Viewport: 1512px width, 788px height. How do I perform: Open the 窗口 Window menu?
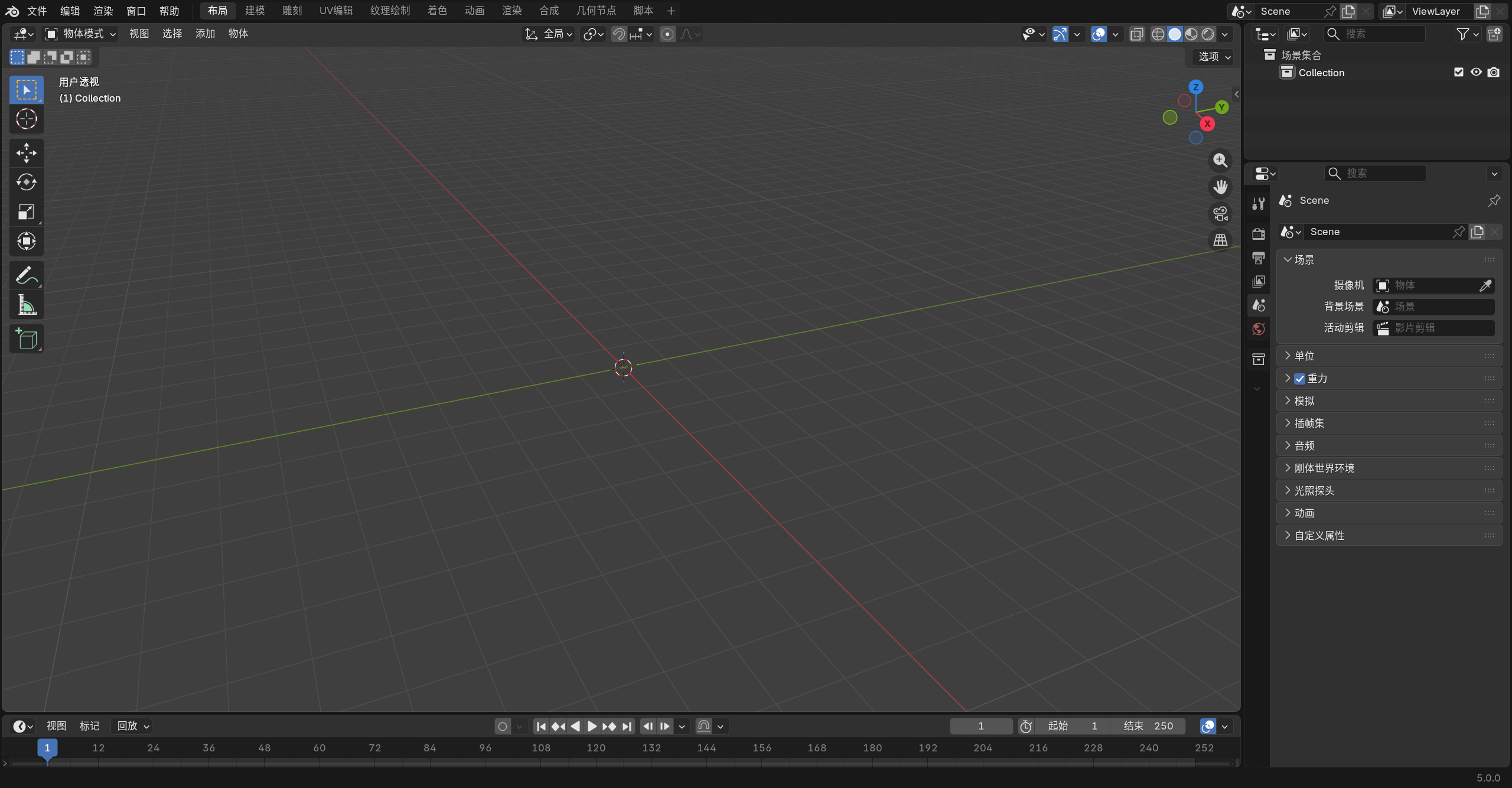(136, 11)
